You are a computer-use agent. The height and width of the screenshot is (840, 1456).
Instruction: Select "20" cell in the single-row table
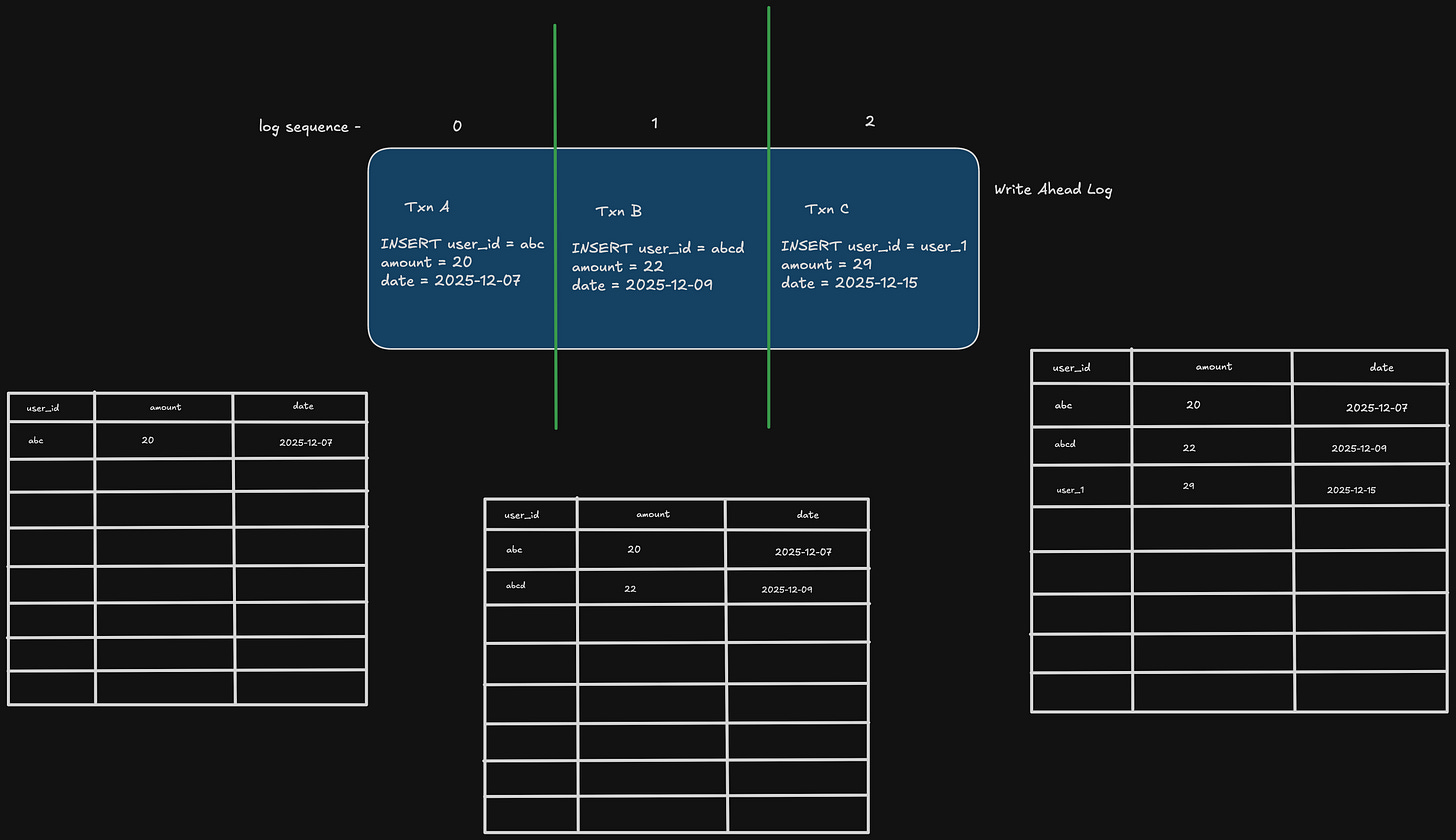[x=147, y=440]
